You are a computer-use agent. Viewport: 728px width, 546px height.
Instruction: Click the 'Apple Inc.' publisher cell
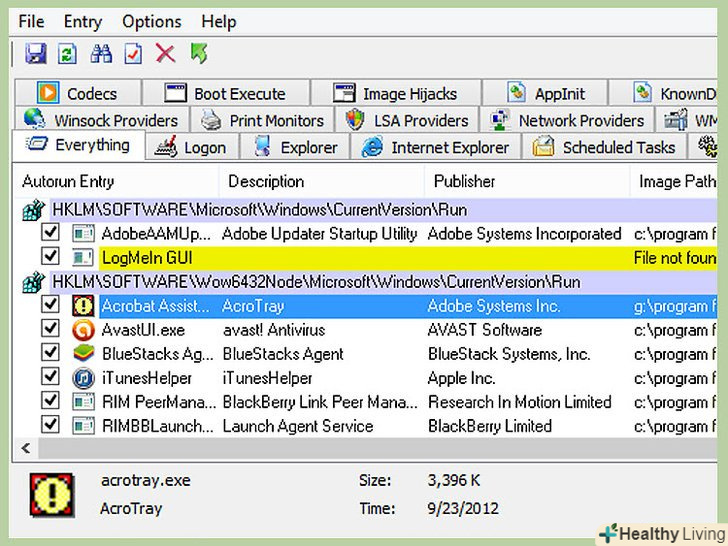(x=461, y=378)
